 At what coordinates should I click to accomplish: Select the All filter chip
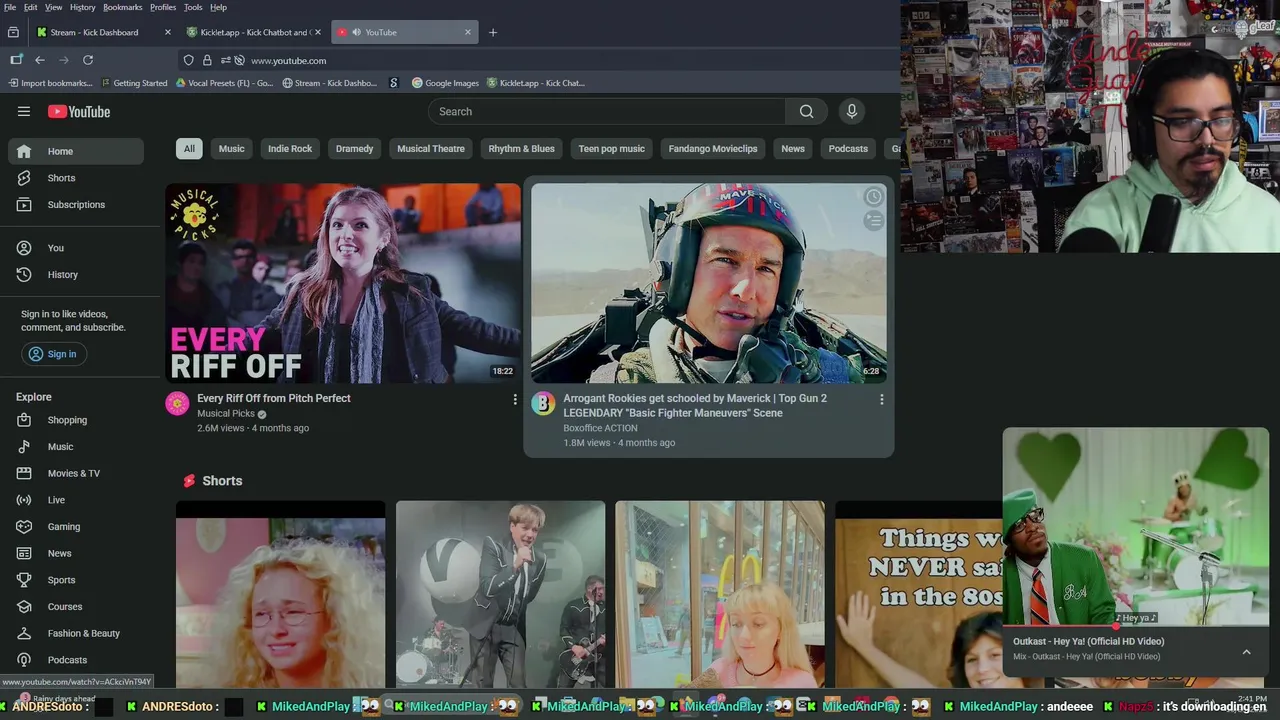(x=189, y=149)
